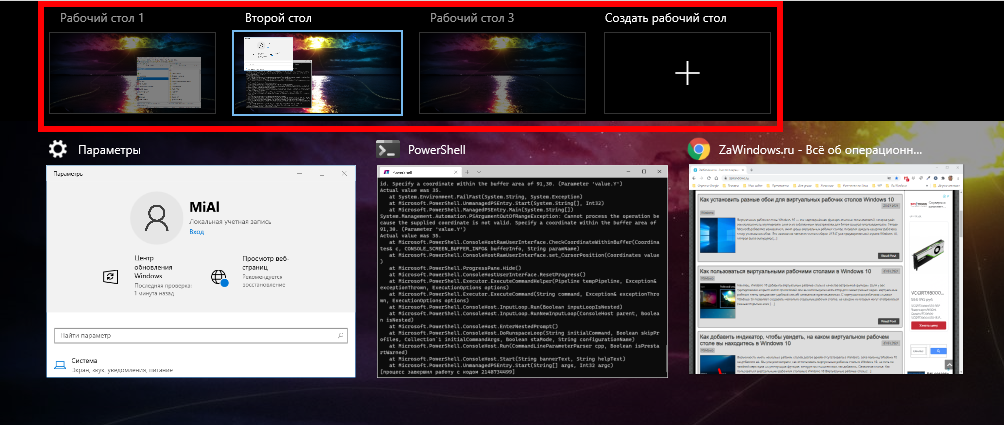Image resolution: width=1004 pixels, height=425 pixels.
Task: Click the Вход link under MiAl
Action: coord(197,231)
